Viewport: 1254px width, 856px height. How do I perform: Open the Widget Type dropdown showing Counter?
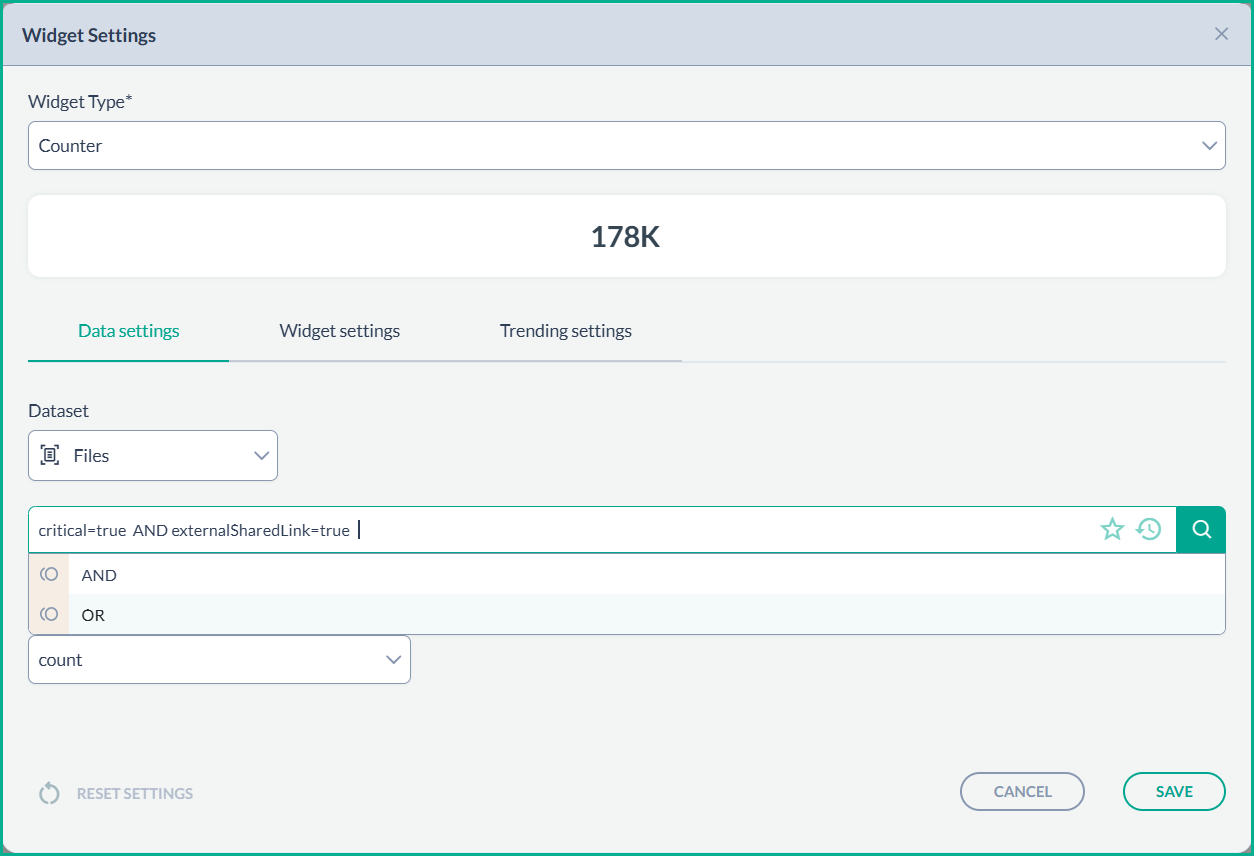click(626, 146)
